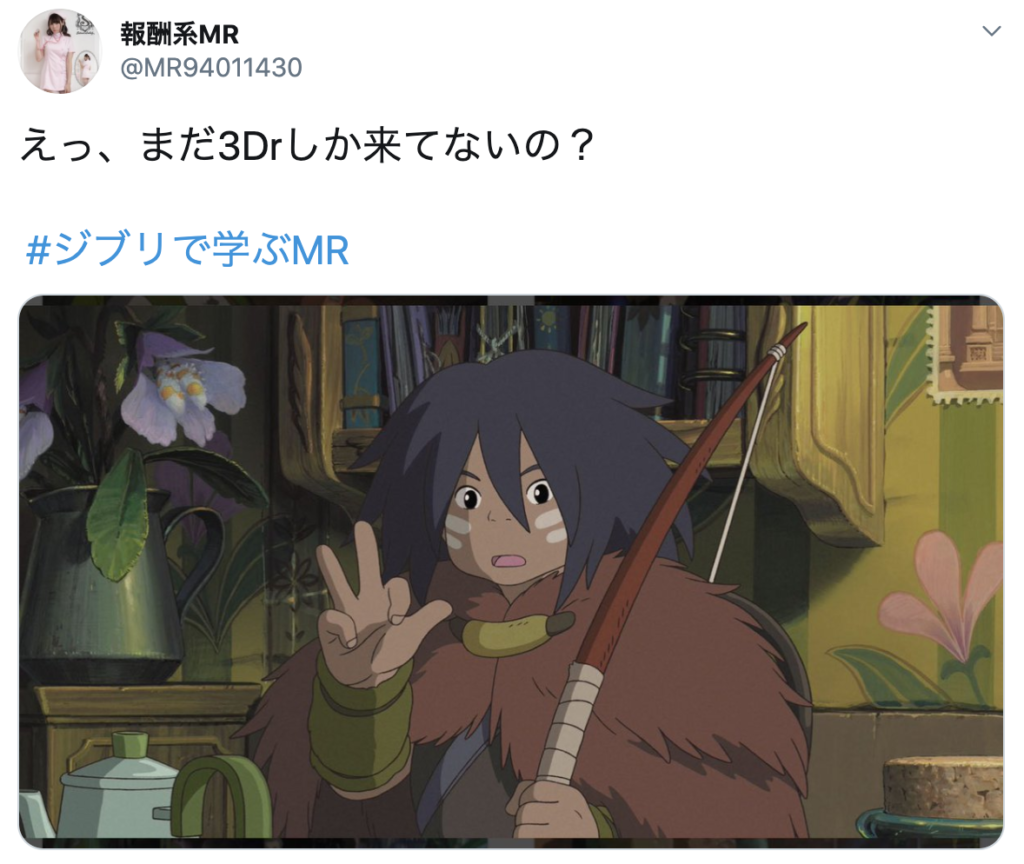Viewport: 1024px width, 864px height.
Task: Open the attached anime image
Action: point(511,572)
